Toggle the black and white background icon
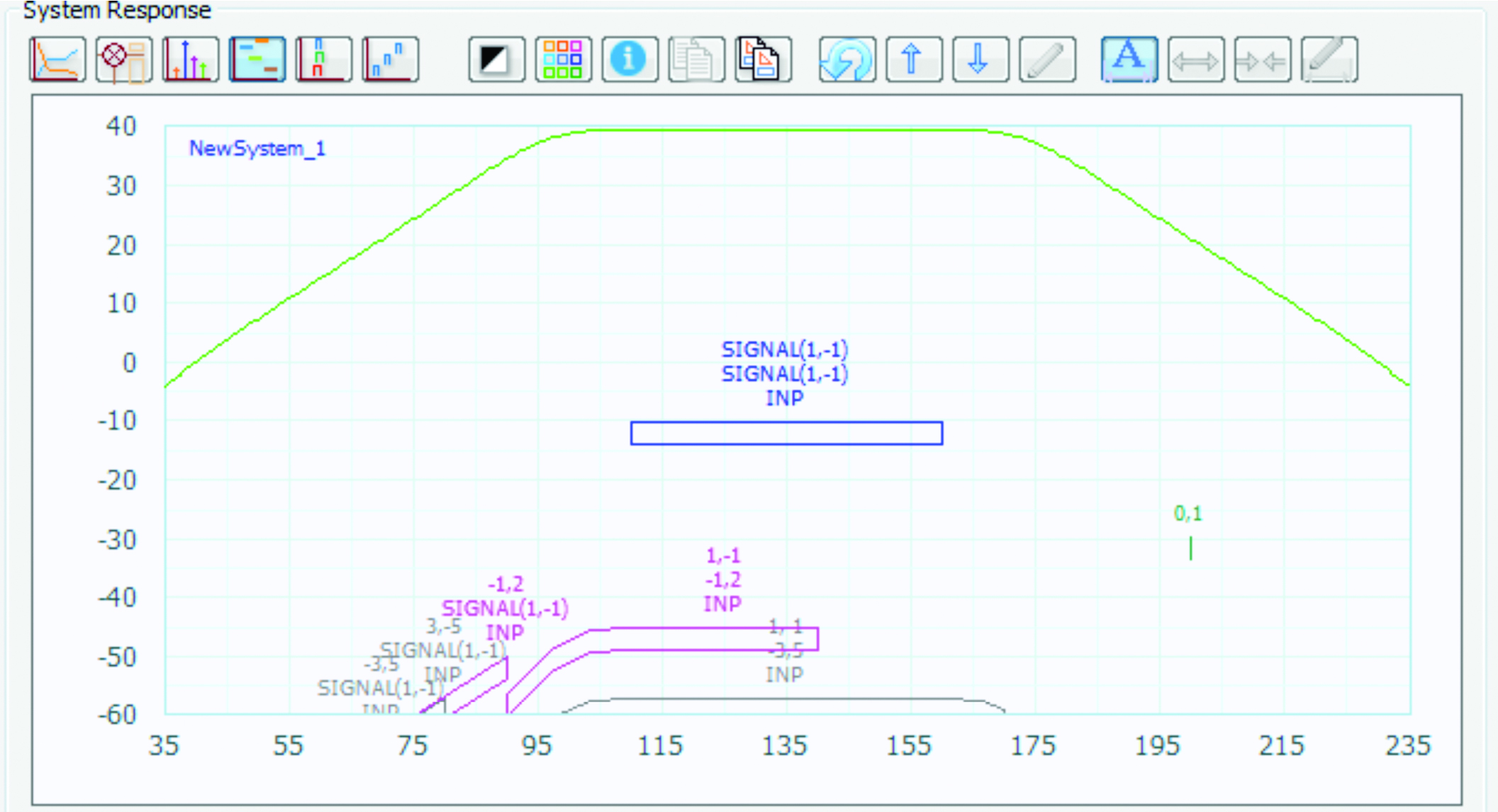This screenshot has width=1498, height=812. (x=496, y=60)
